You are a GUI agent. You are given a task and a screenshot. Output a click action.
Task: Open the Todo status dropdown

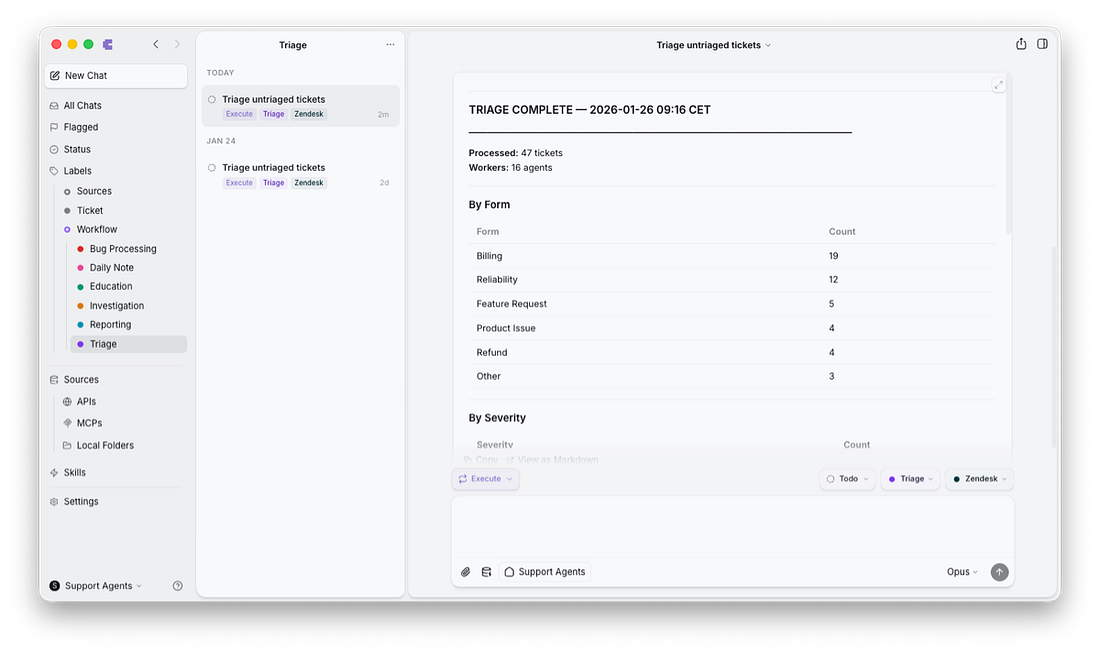pos(847,479)
